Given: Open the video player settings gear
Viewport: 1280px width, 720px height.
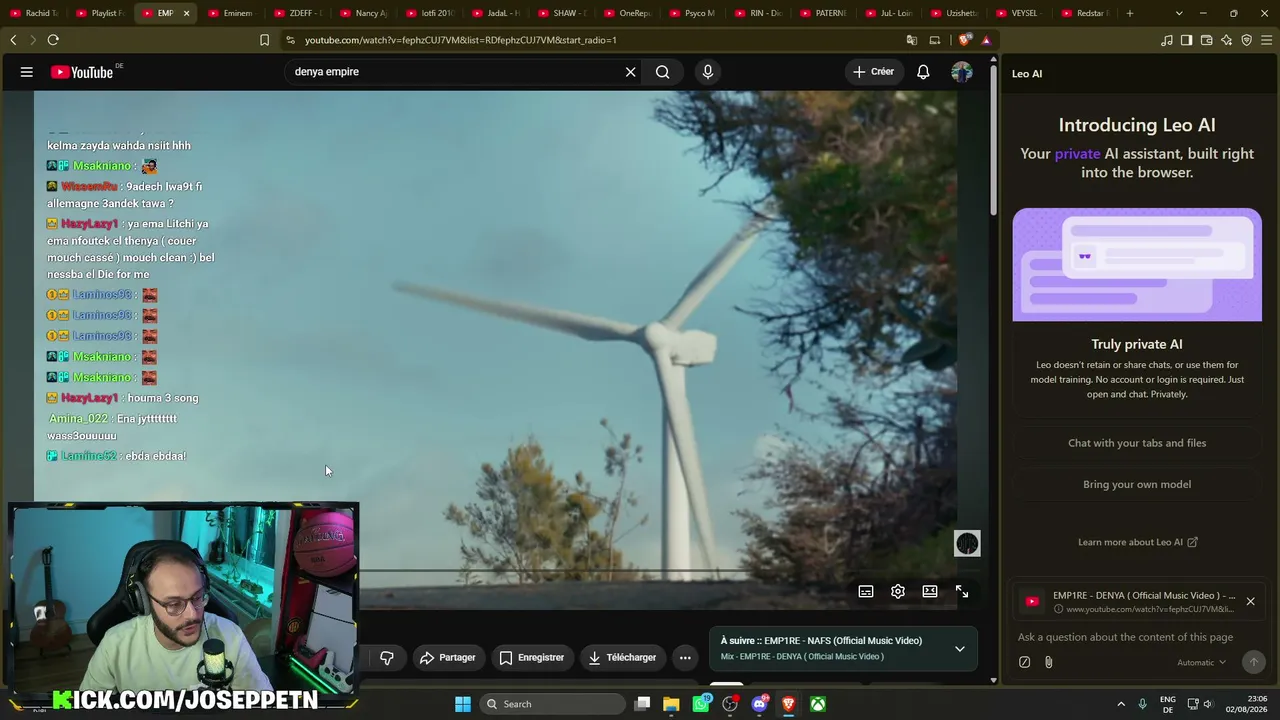Looking at the screenshot, I should tap(898, 592).
